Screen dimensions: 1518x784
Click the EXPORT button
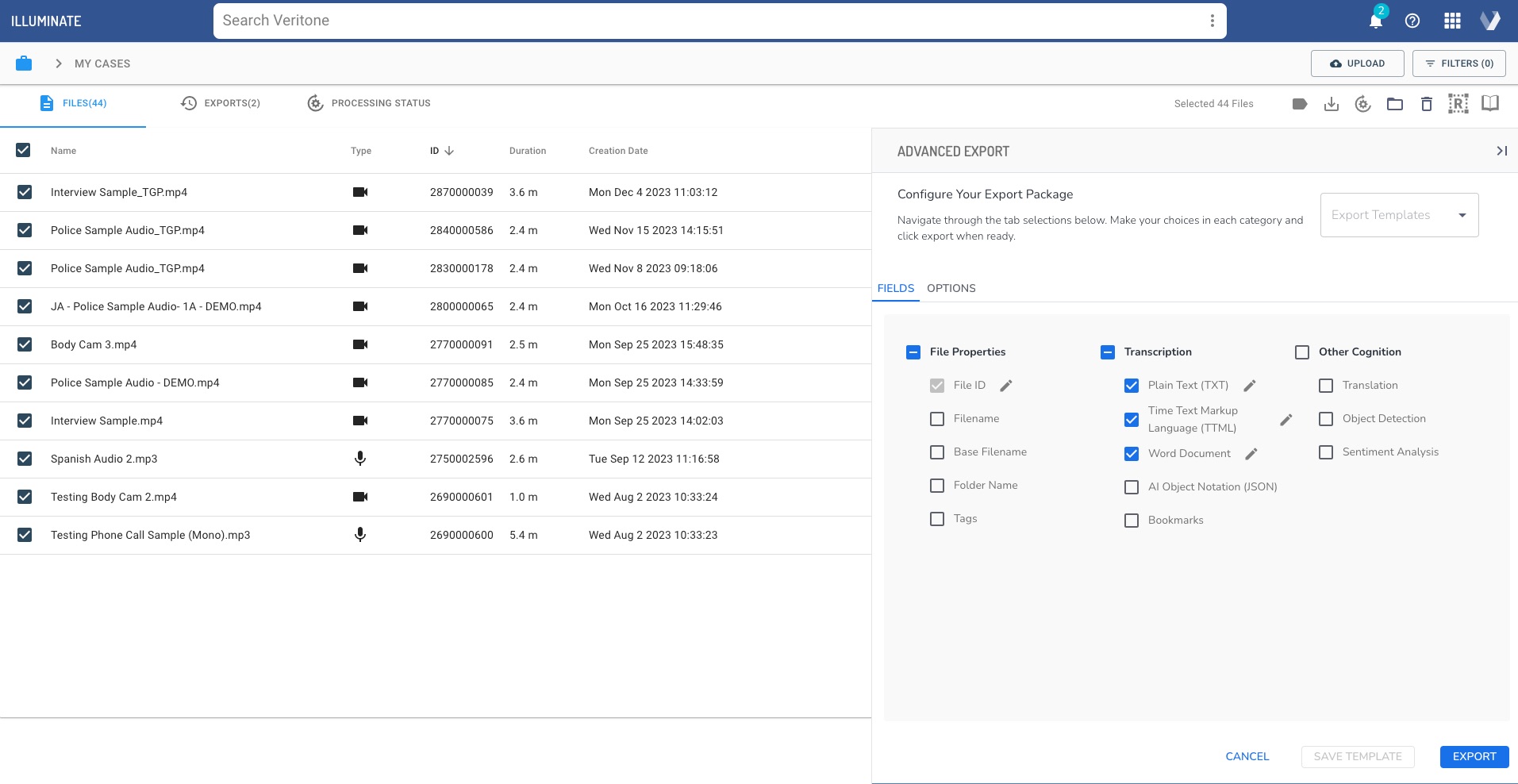click(1474, 756)
